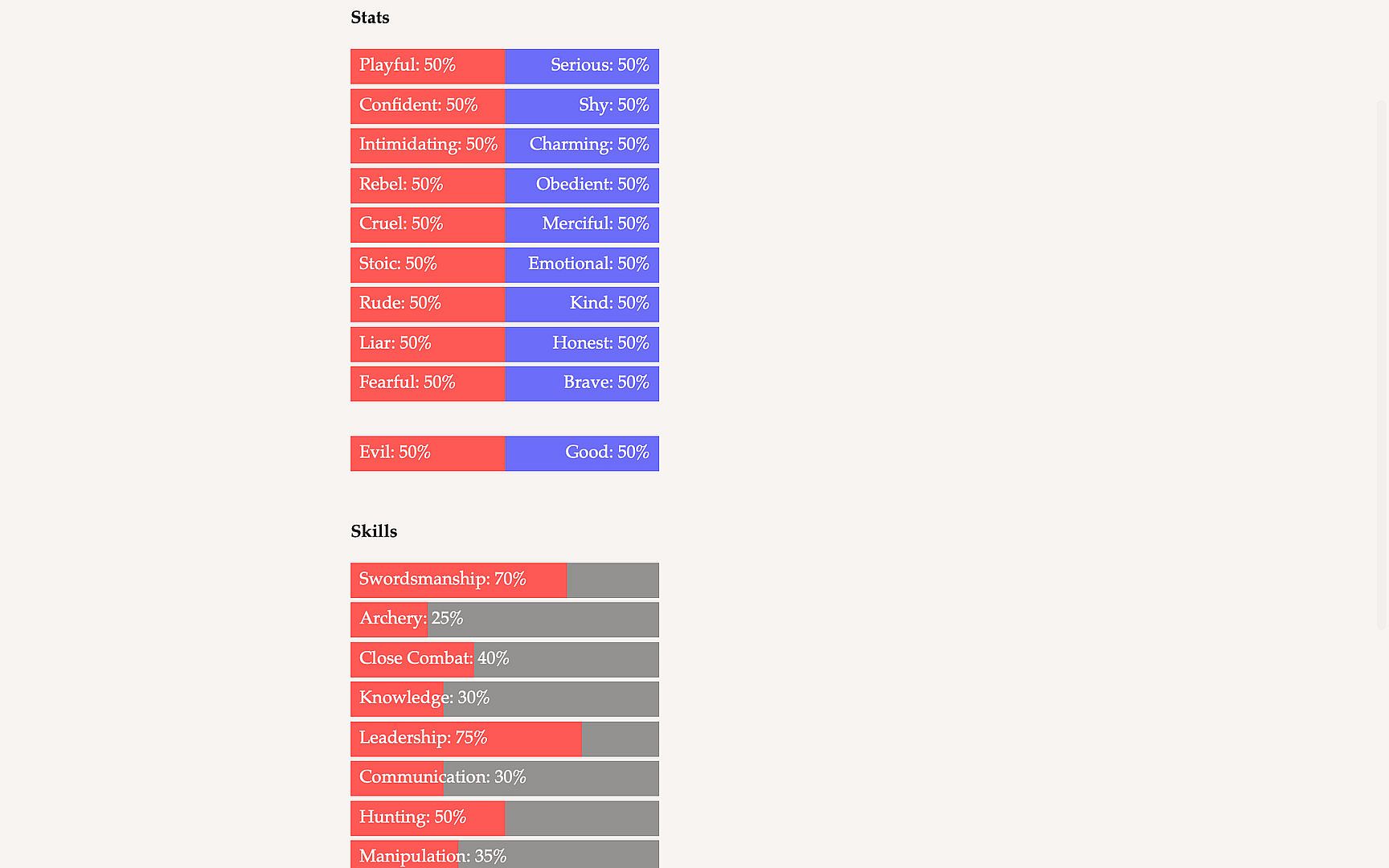Select the Kind 50% blue segment
Image resolution: width=1389 pixels, height=868 pixels.
pos(582,304)
